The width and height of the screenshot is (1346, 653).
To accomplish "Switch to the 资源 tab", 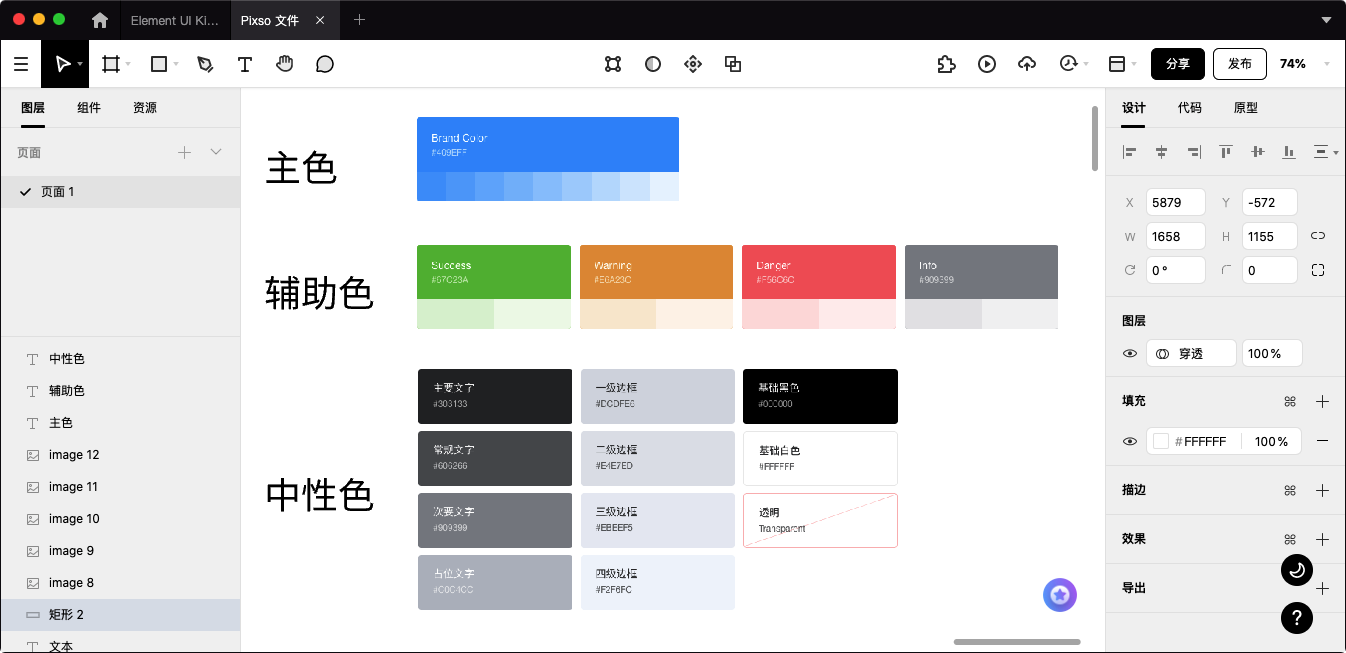I will click(145, 108).
